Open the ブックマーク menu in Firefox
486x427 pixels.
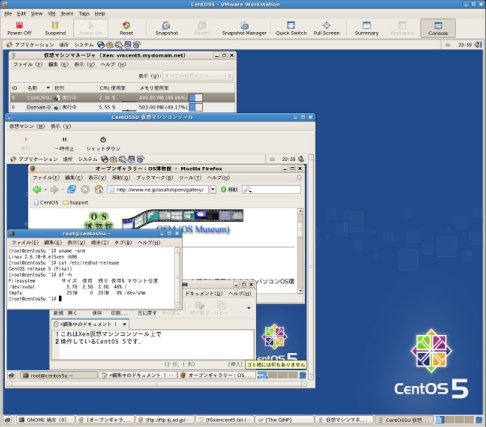coord(154,178)
